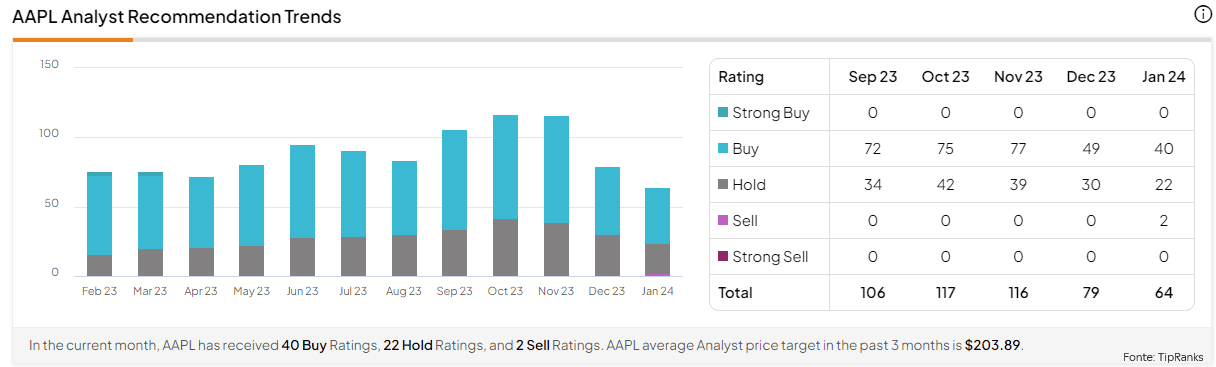Select the Nov 23 stacked bar
The image size is (1216, 367).
pyautogui.click(x=556, y=196)
